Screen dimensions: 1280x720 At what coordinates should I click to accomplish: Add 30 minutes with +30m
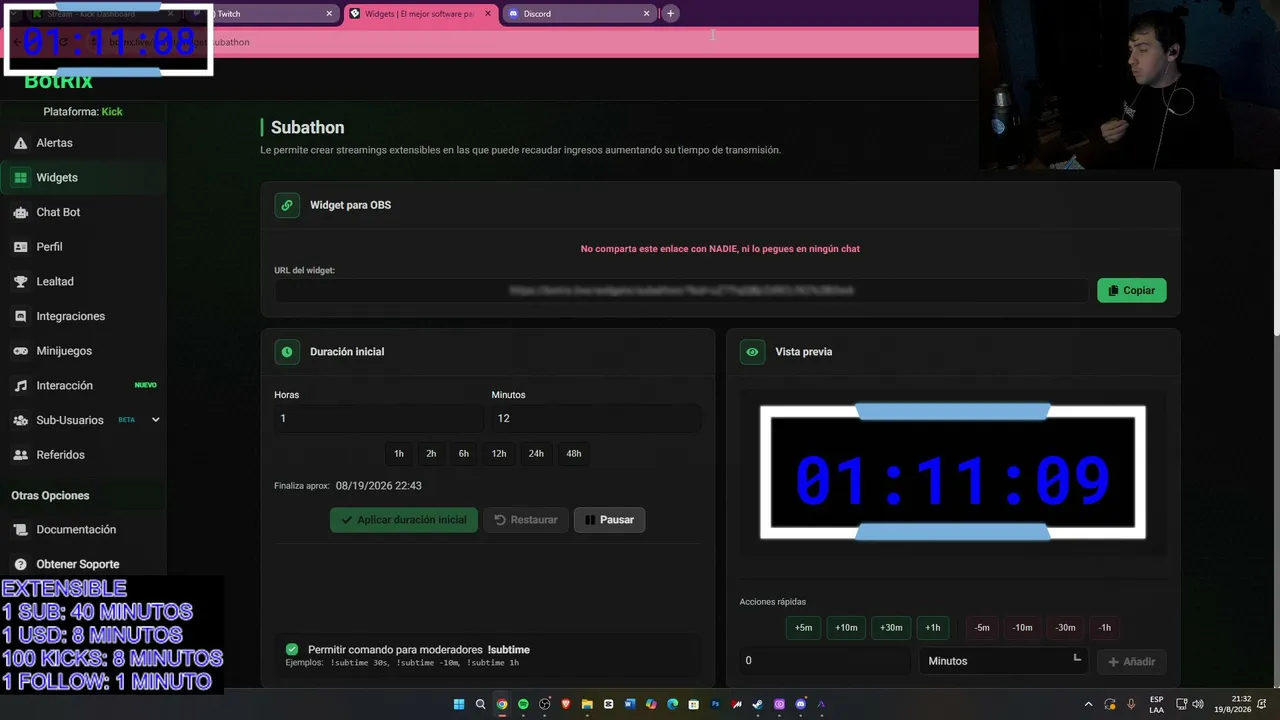(891, 628)
